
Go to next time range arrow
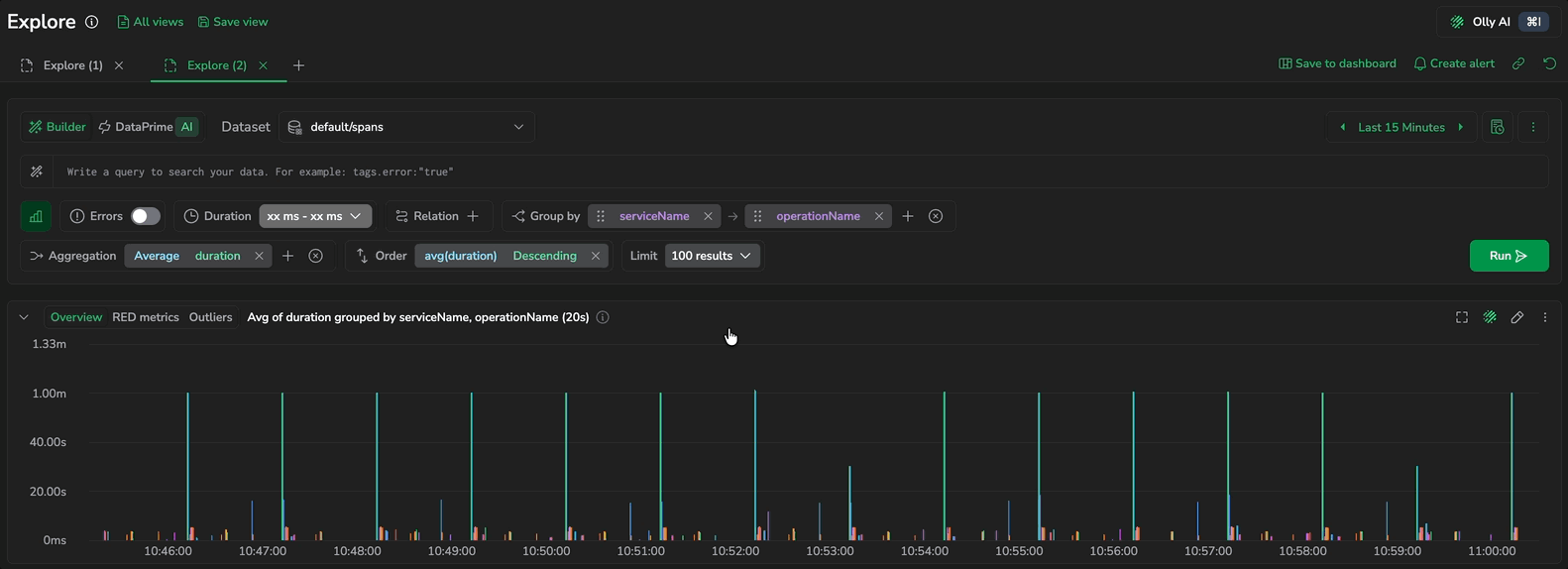point(1461,127)
